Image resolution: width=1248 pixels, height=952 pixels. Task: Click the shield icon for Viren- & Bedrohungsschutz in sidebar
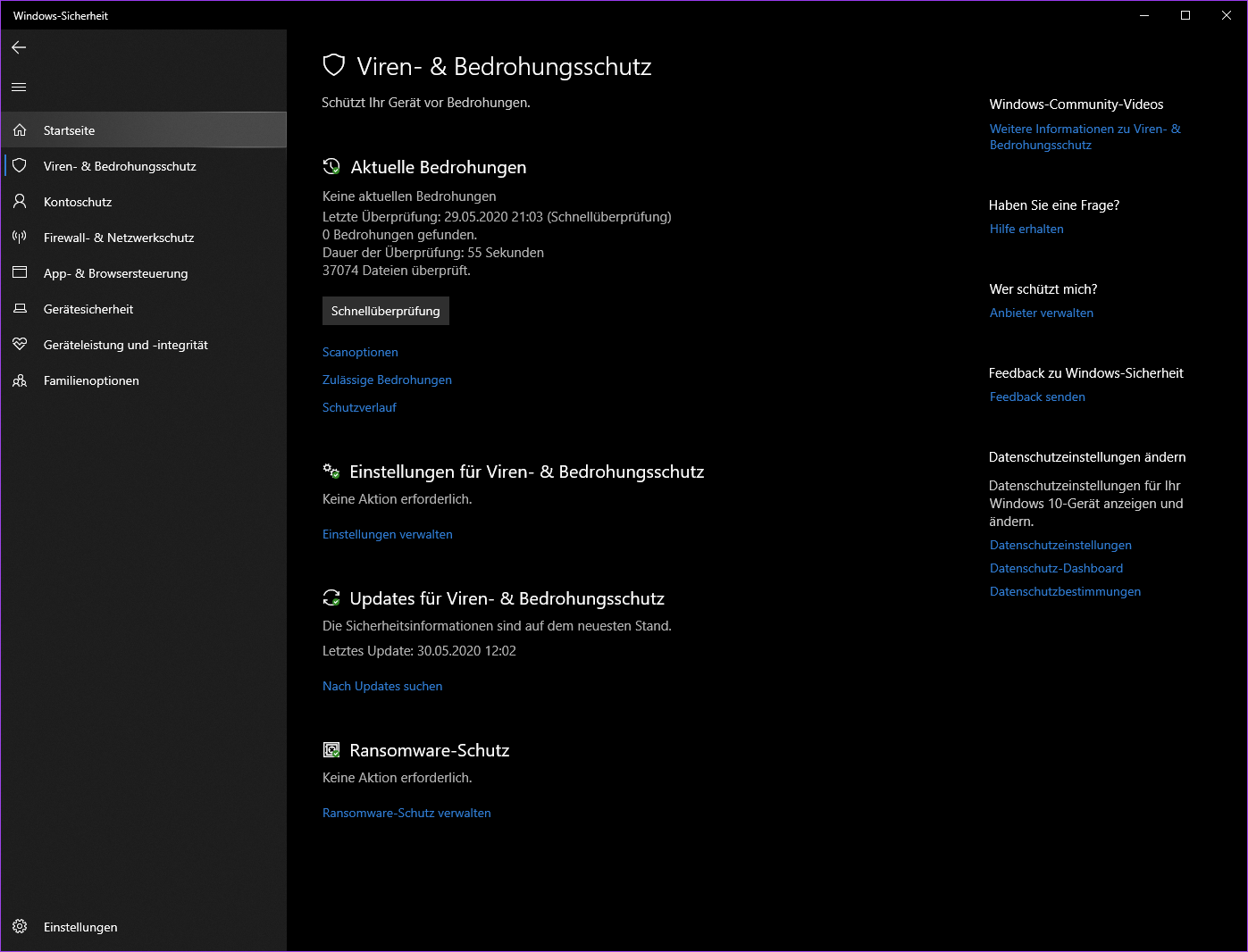(x=20, y=166)
